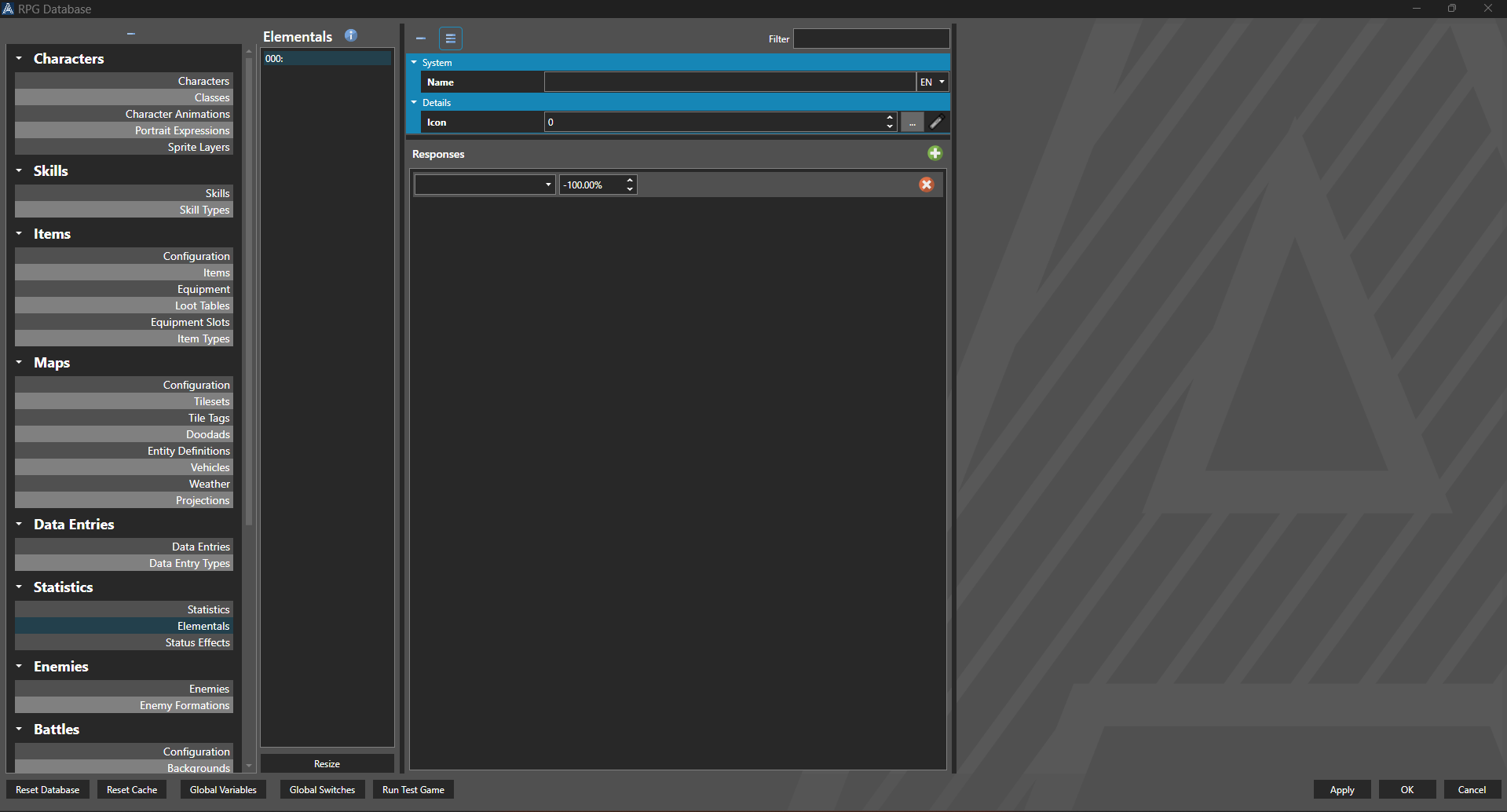This screenshot has width=1507, height=812.
Task: Select Enemy Formations from the sidebar
Action: point(185,705)
